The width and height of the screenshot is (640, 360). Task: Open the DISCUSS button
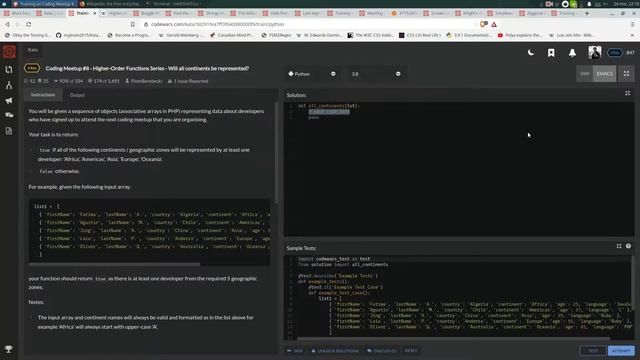[381, 351]
